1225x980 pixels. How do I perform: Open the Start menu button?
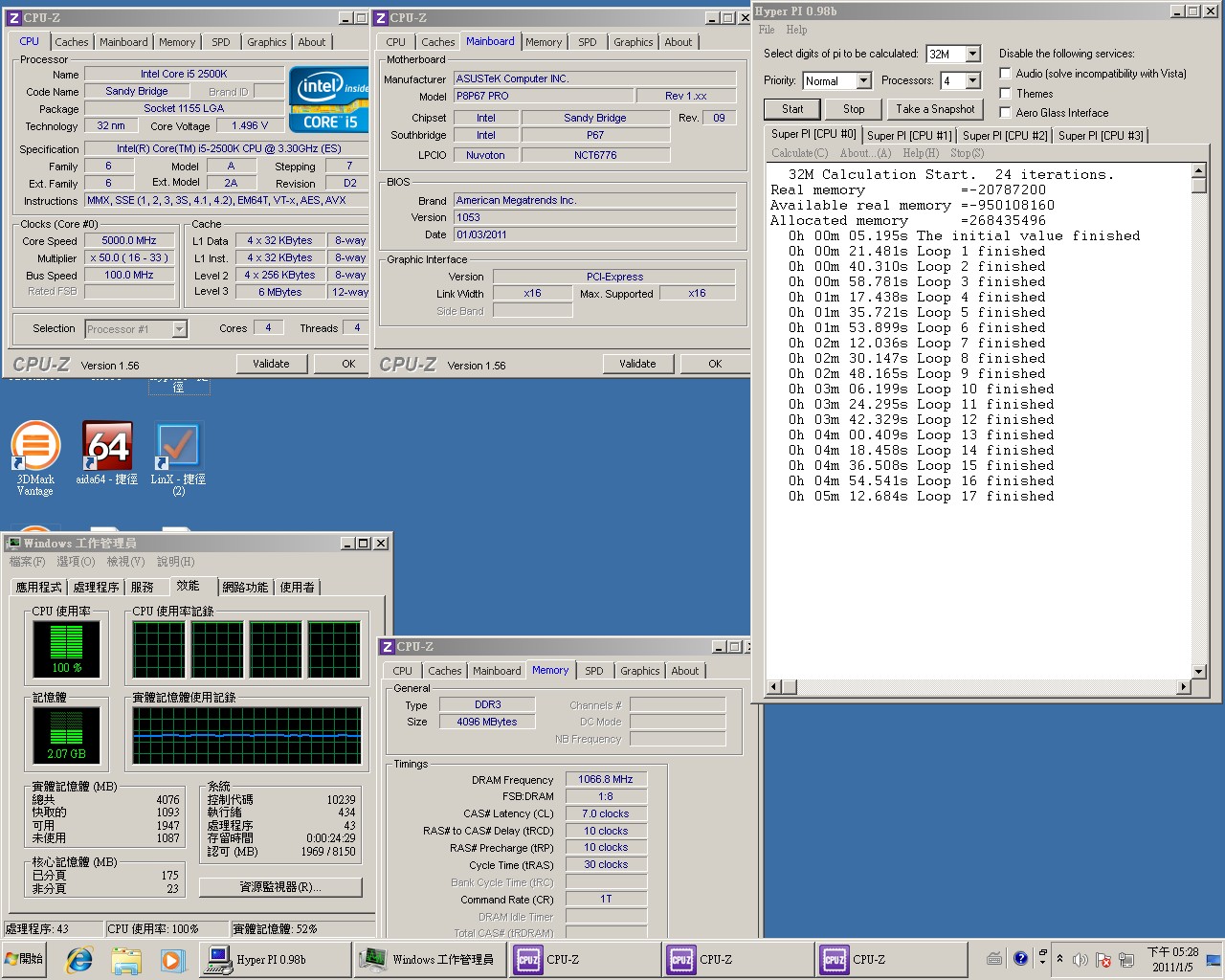pos(25,958)
